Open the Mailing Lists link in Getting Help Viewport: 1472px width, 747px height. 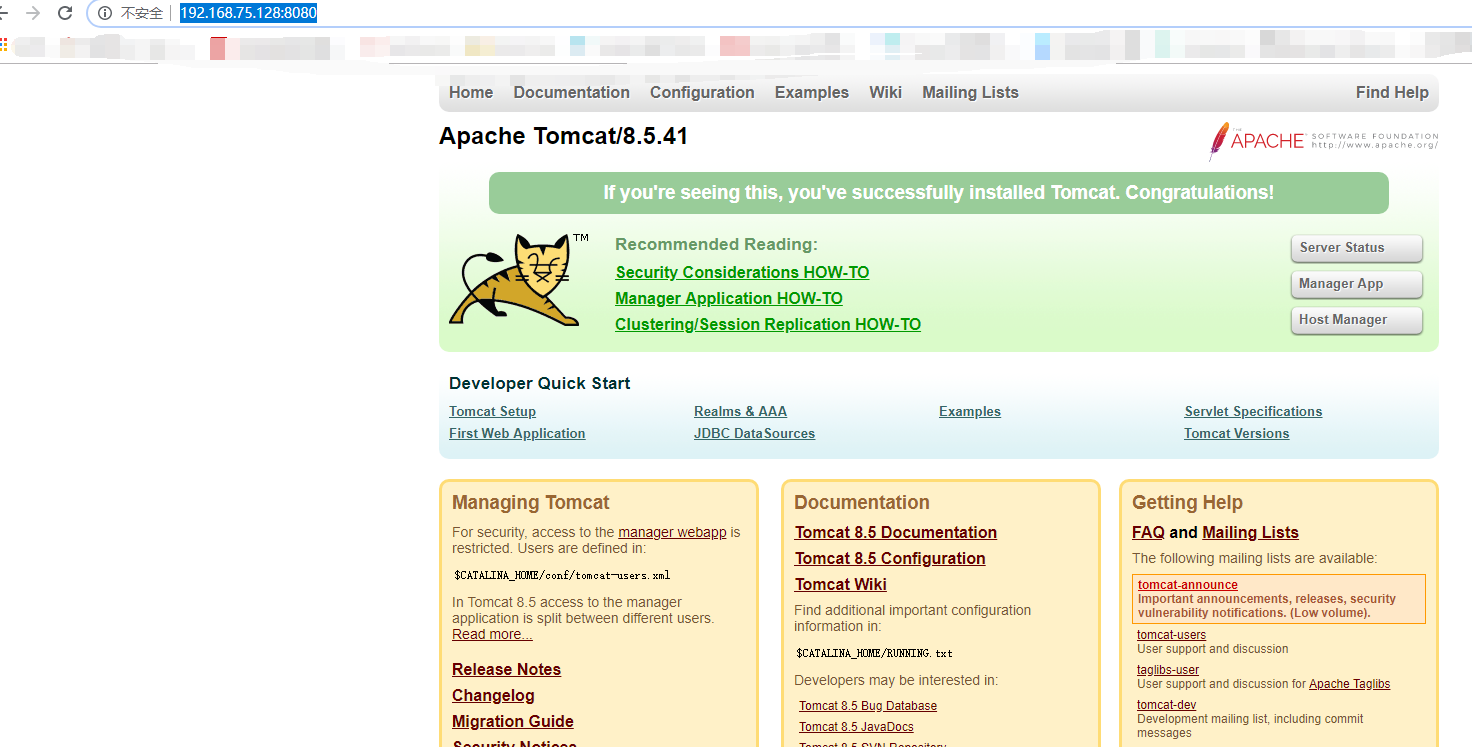click(x=1250, y=532)
